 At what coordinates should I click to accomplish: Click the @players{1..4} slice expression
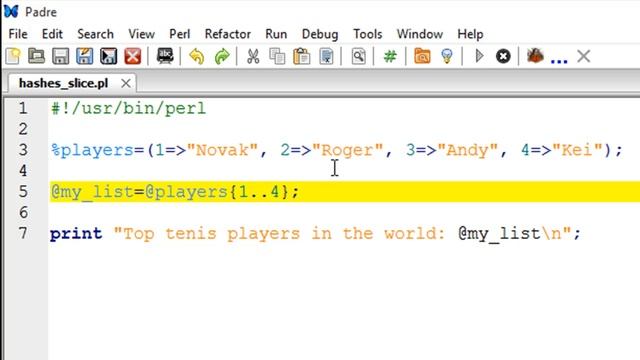point(217,192)
